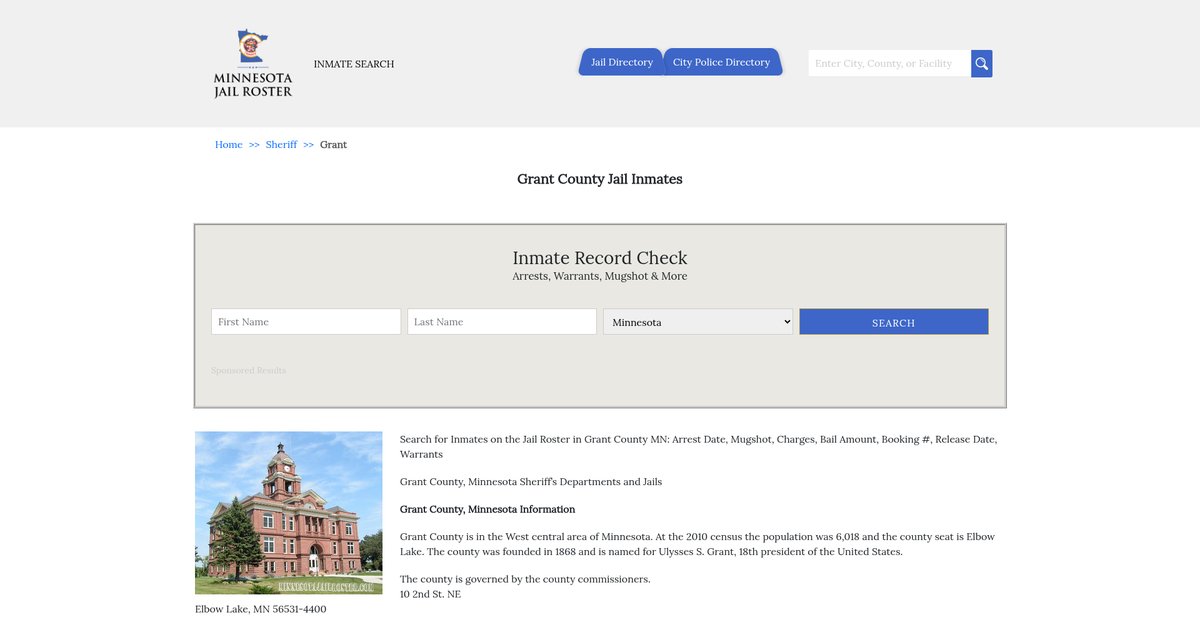Click the Sponsored Results label
1200x620 pixels.
tap(248, 371)
